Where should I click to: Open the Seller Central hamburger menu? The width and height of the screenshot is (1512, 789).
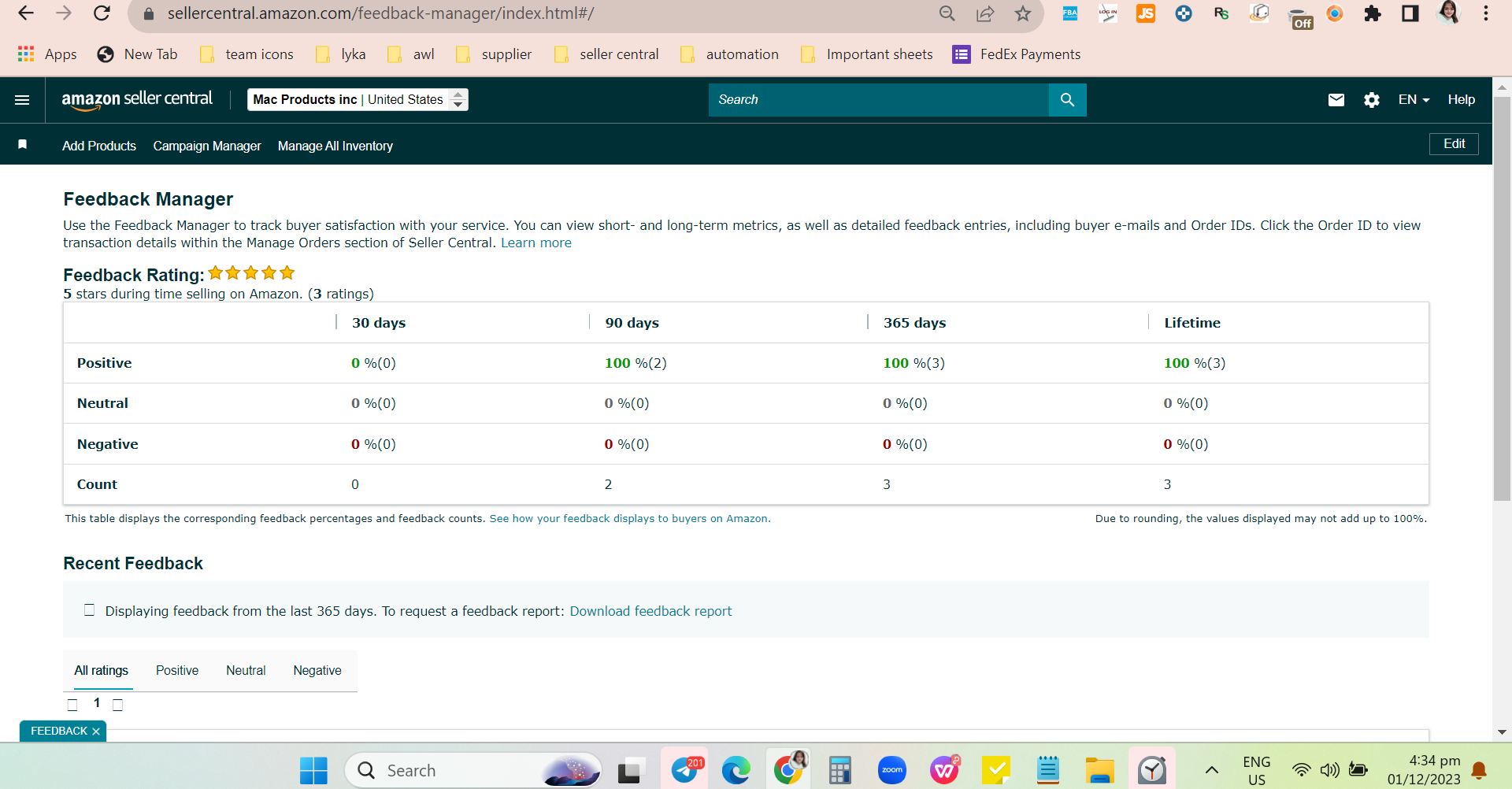pos(22,100)
